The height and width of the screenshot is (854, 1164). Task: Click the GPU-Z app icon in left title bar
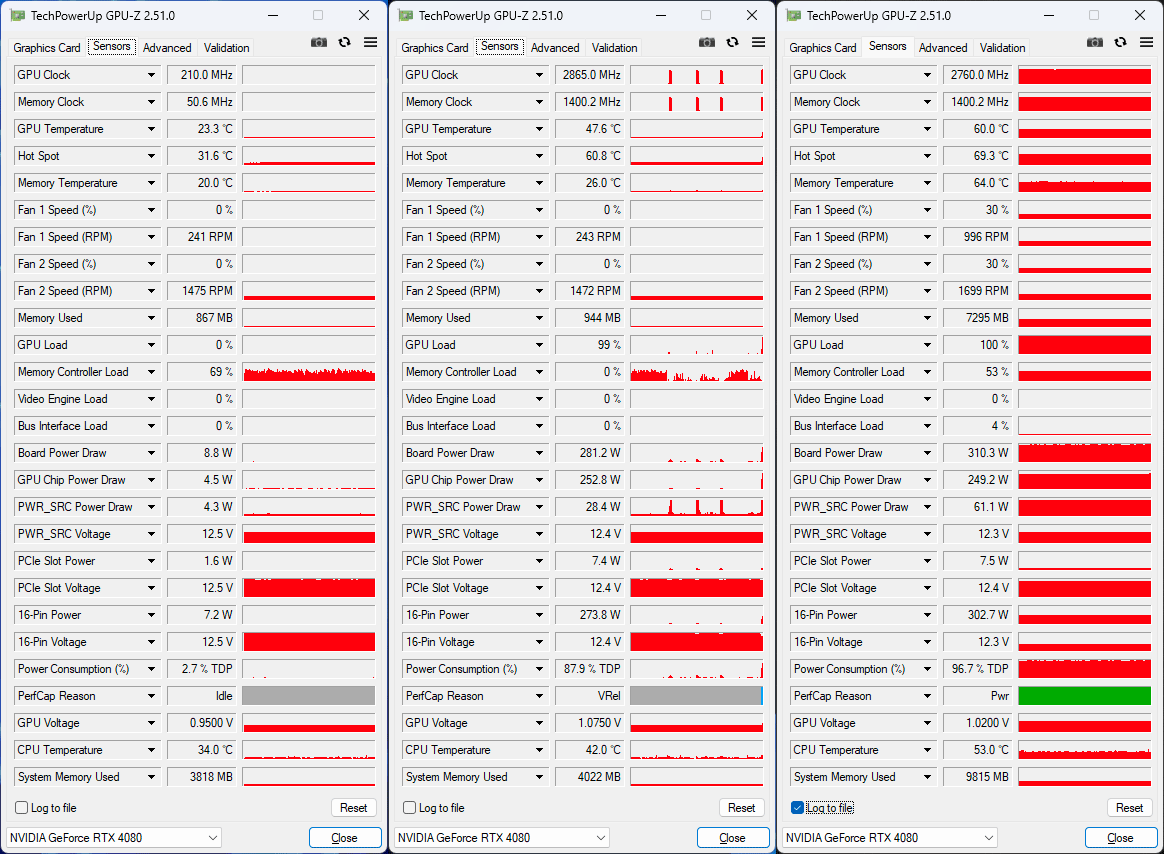(17, 15)
